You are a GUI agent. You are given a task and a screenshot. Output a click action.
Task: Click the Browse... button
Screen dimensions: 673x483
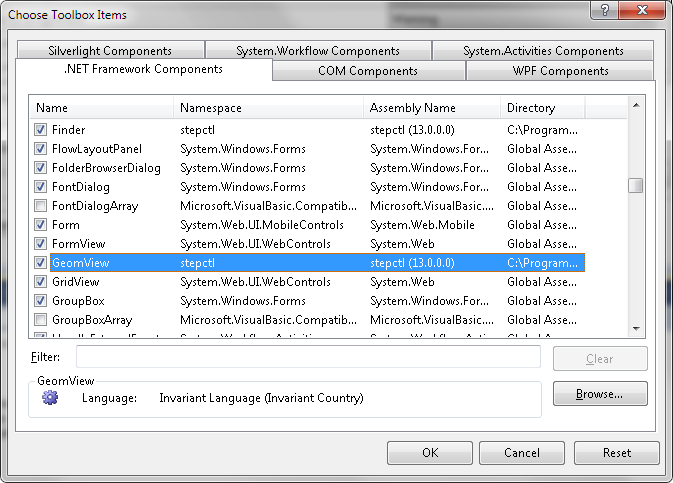click(600, 394)
